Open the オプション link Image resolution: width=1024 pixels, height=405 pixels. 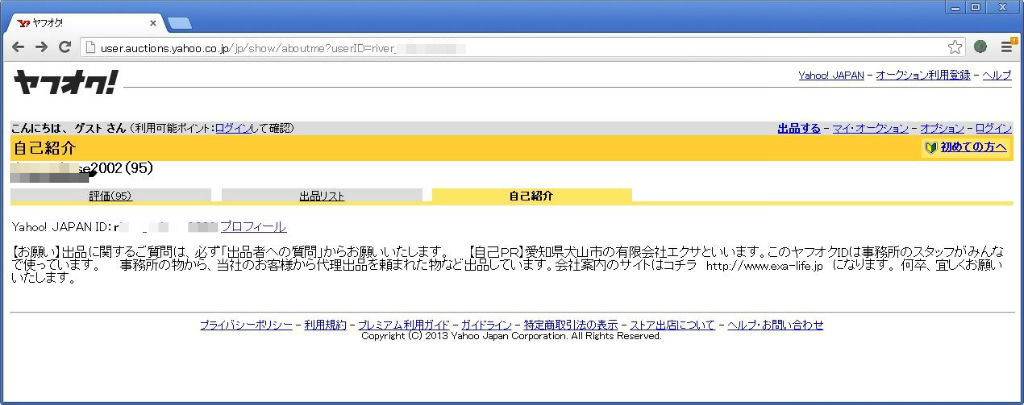[x=942, y=129]
